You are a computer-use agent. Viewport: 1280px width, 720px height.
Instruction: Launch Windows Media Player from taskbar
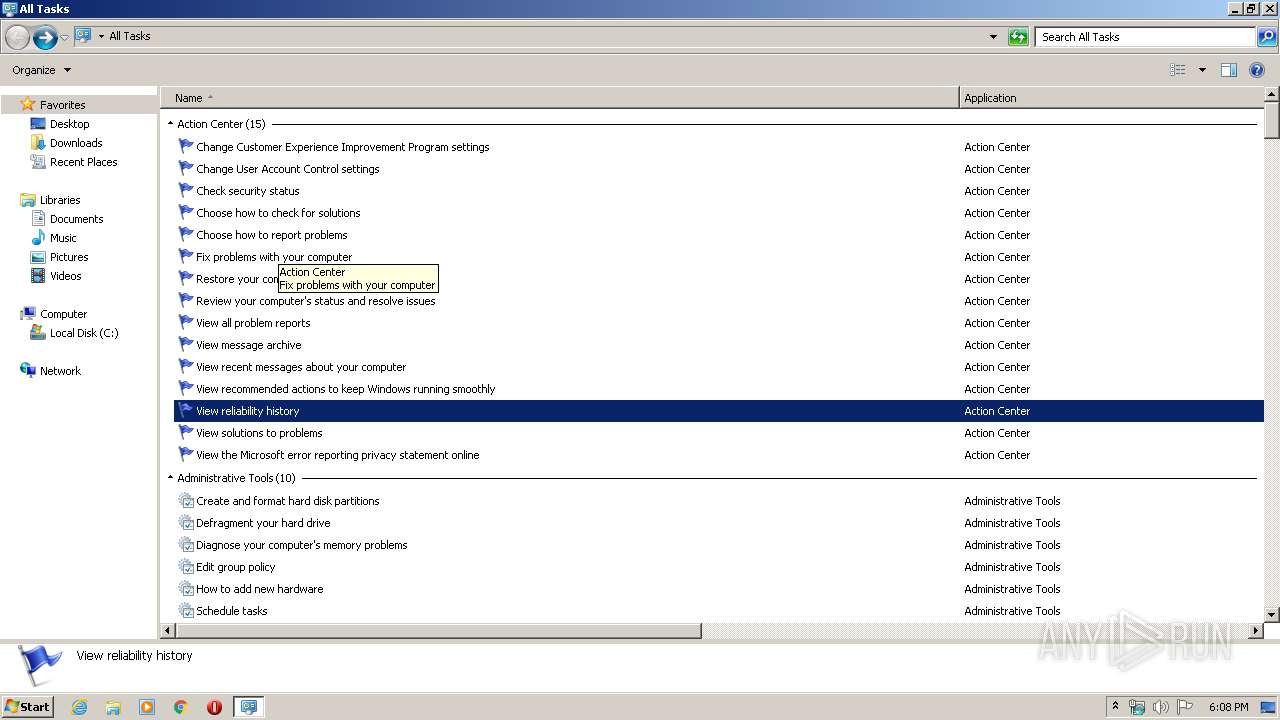[x=147, y=707]
